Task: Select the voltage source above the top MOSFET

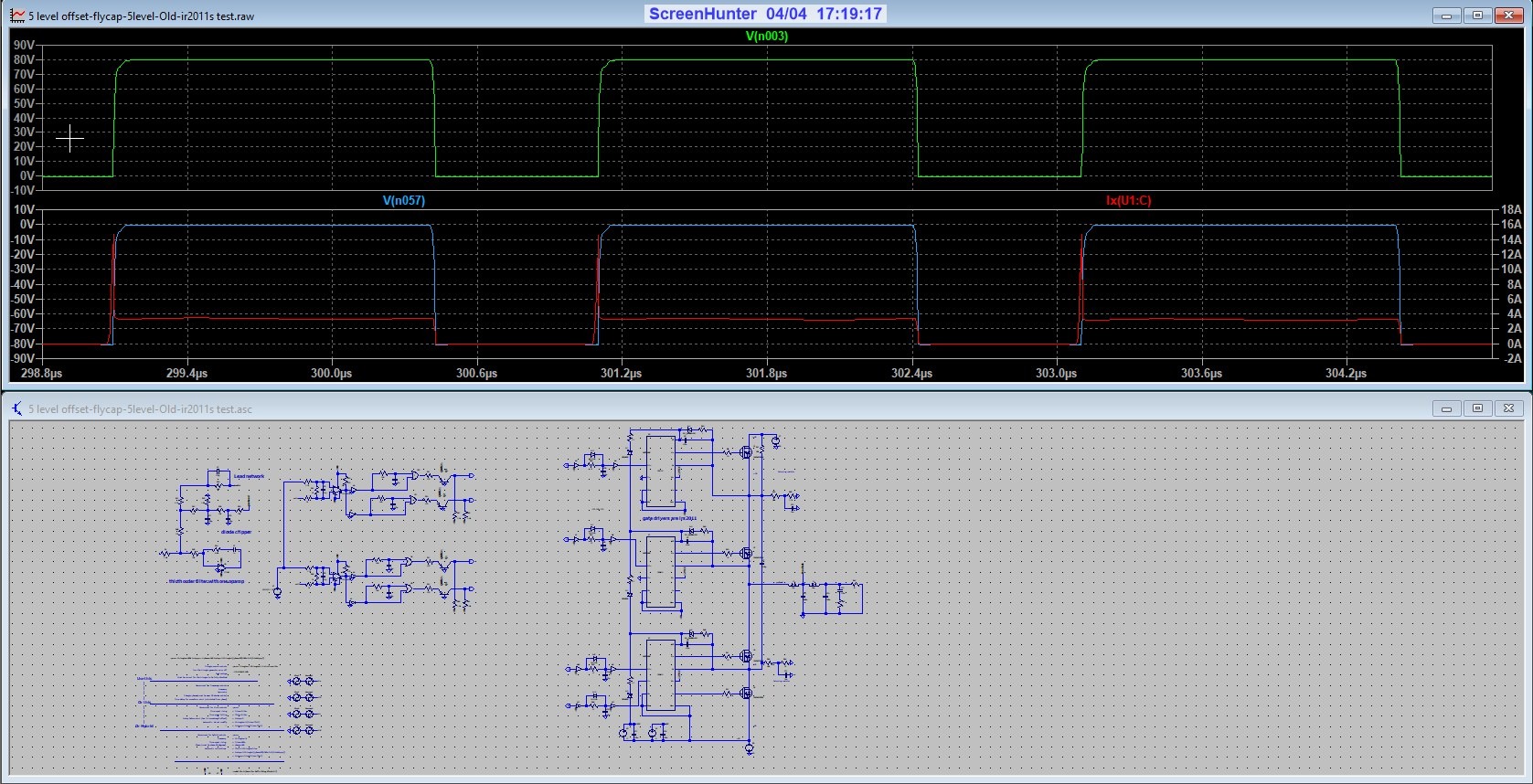Action: 776,441
